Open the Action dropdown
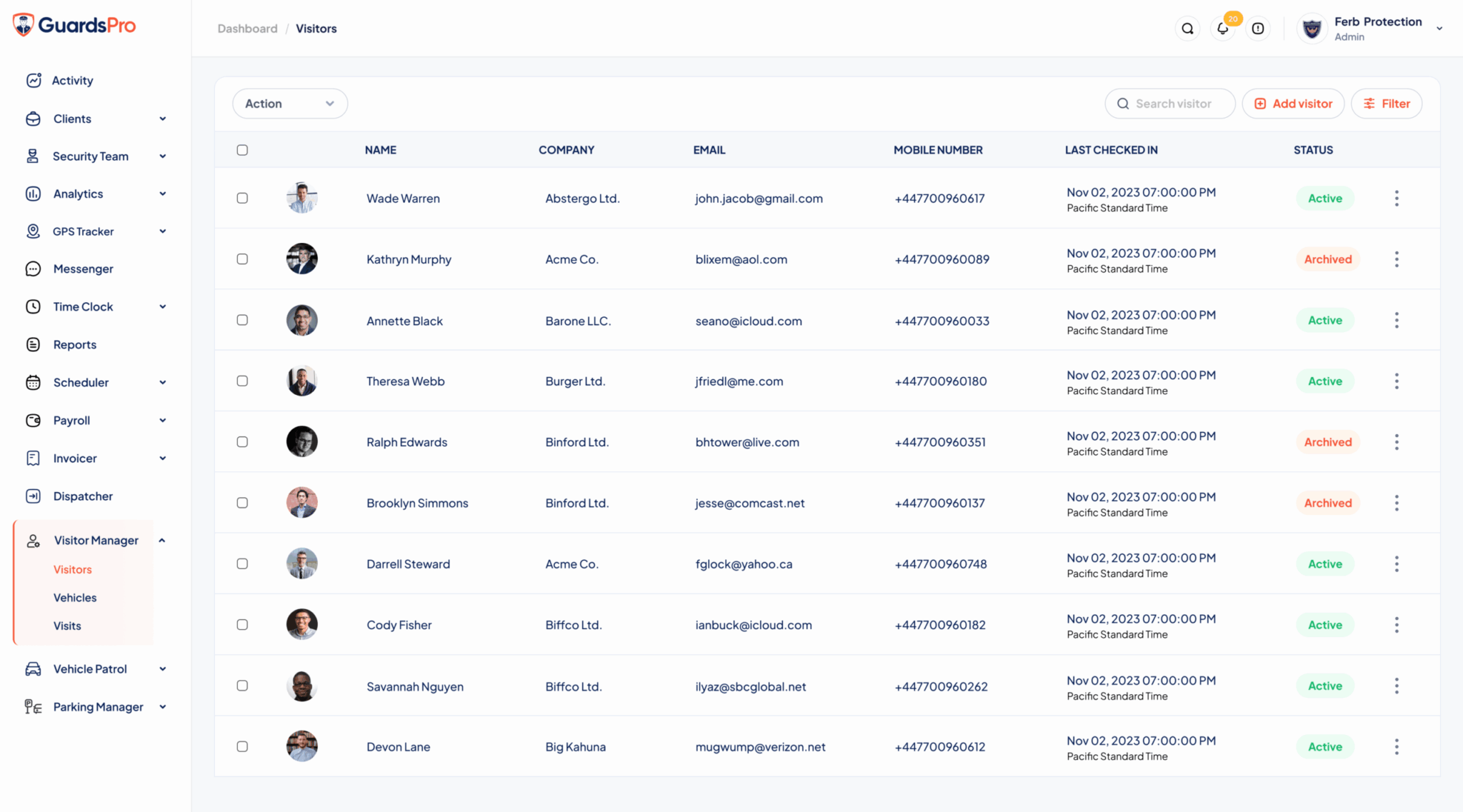 pyautogui.click(x=289, y=104)
